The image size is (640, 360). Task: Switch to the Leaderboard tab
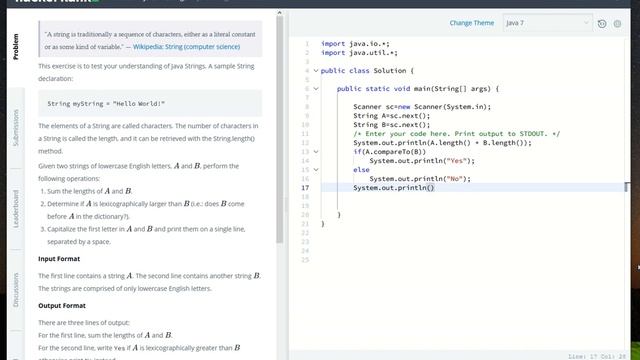pos(16,209)
